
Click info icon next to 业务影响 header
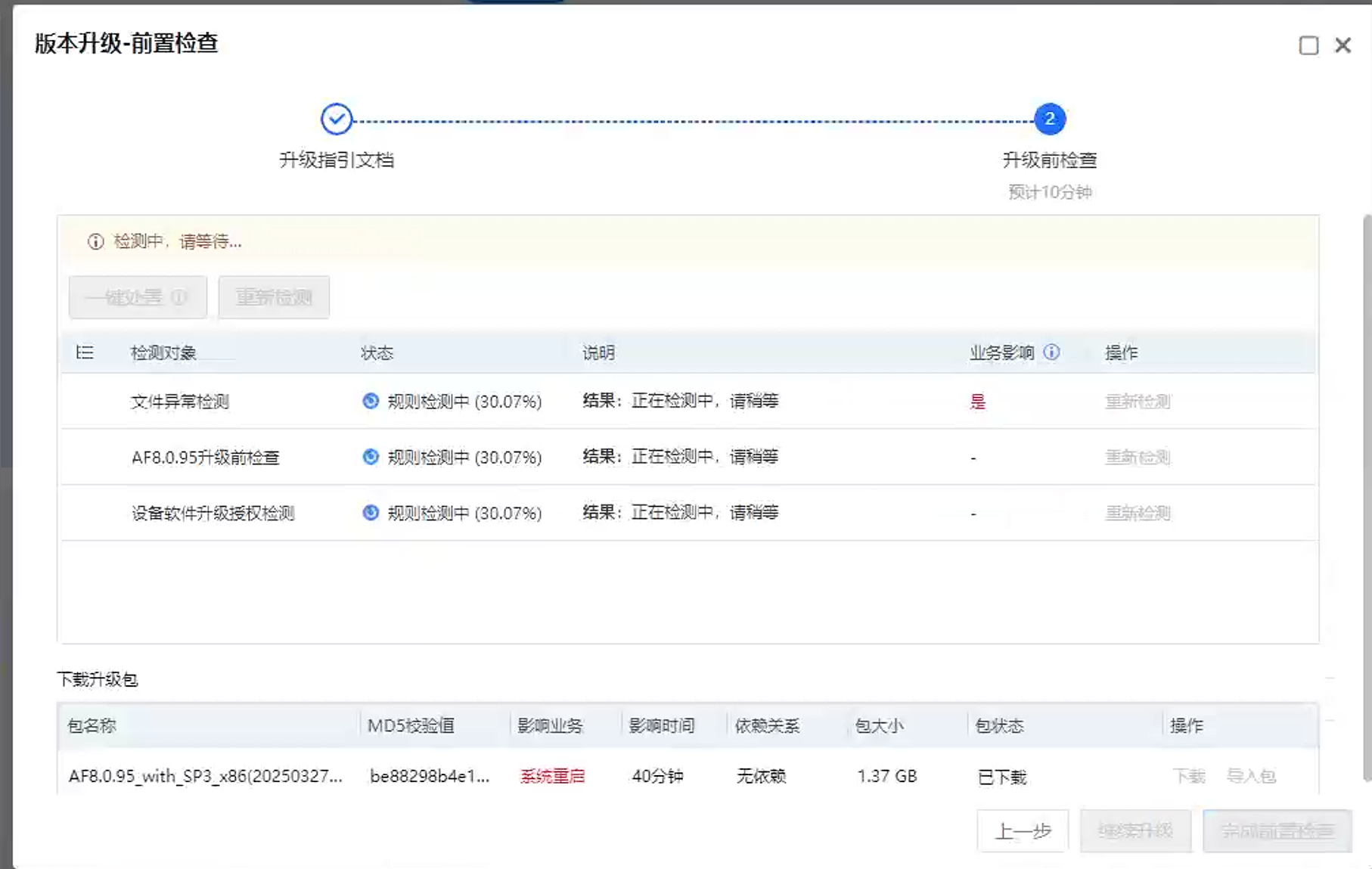pos(1051,352)
